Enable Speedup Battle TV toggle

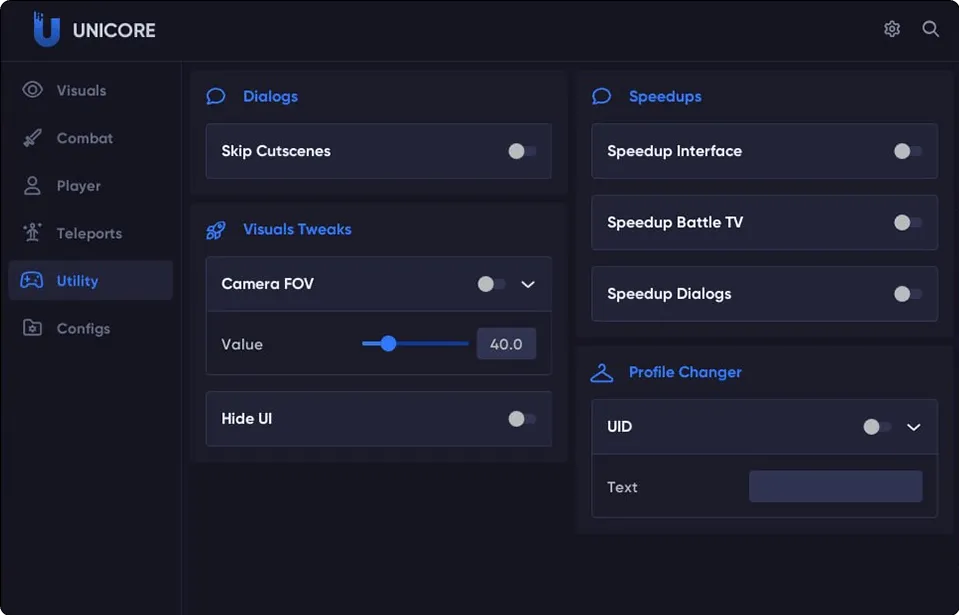point(907,223)
